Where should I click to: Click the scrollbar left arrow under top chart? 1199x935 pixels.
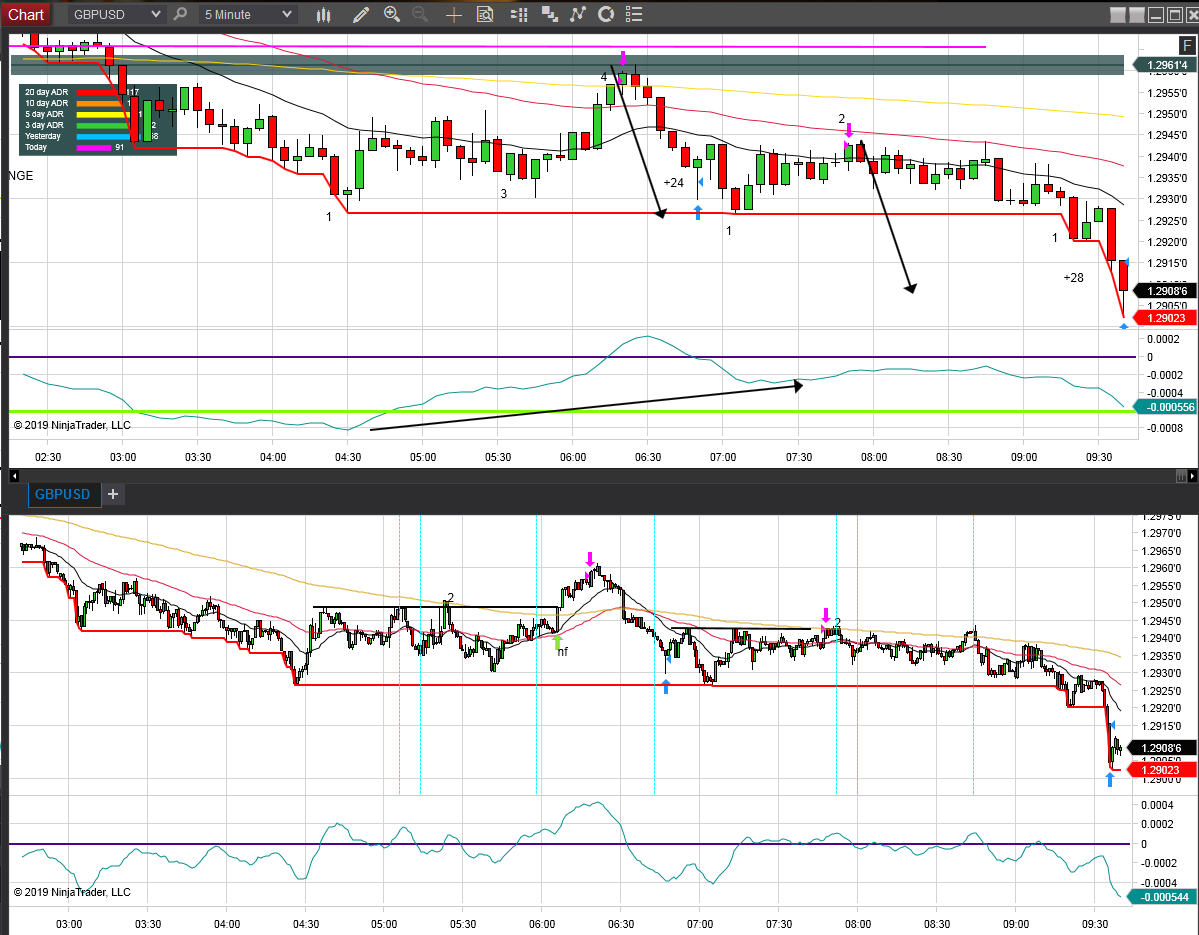(15, 476)
